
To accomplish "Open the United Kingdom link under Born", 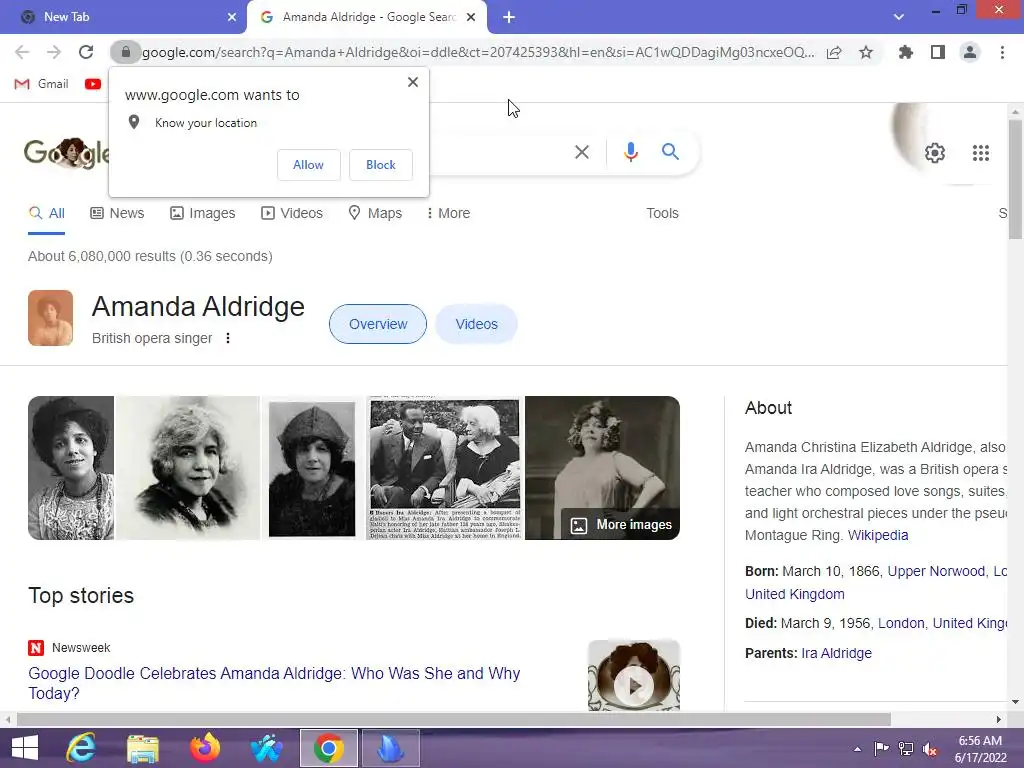I will [x=795, y=594].
